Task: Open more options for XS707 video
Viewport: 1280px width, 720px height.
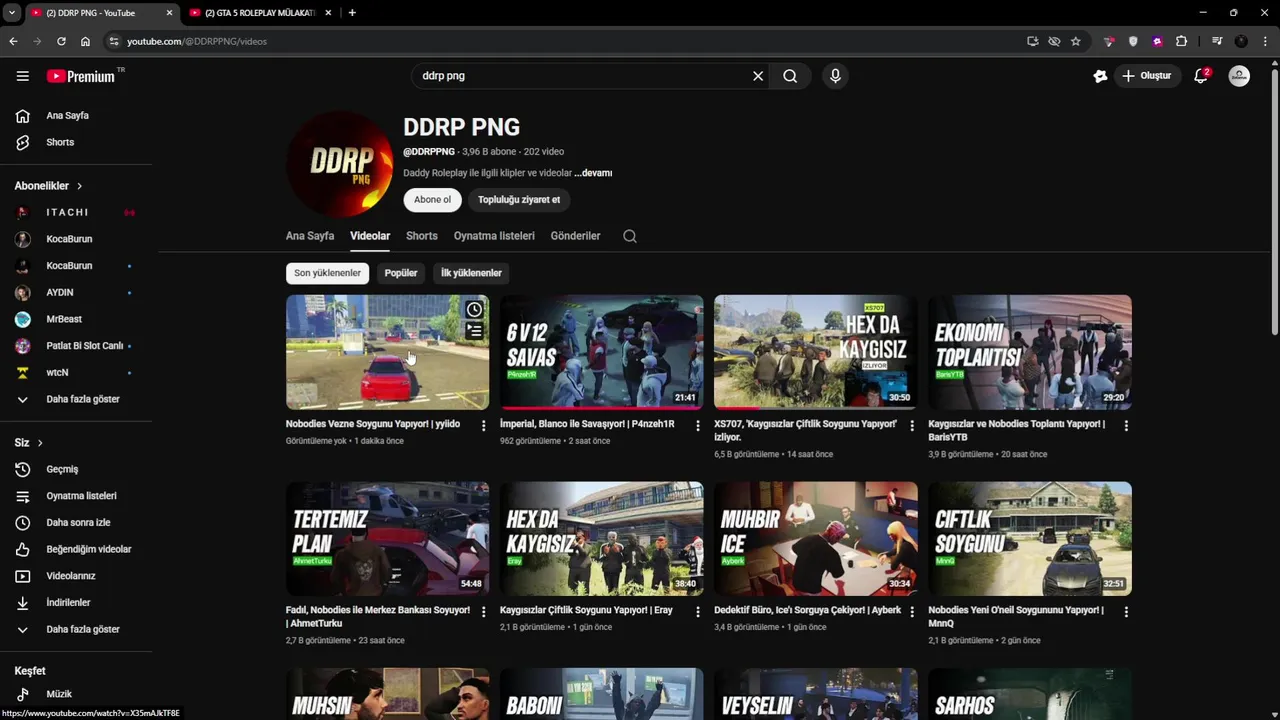Action: pyautogui.click(x=912, y=426)
